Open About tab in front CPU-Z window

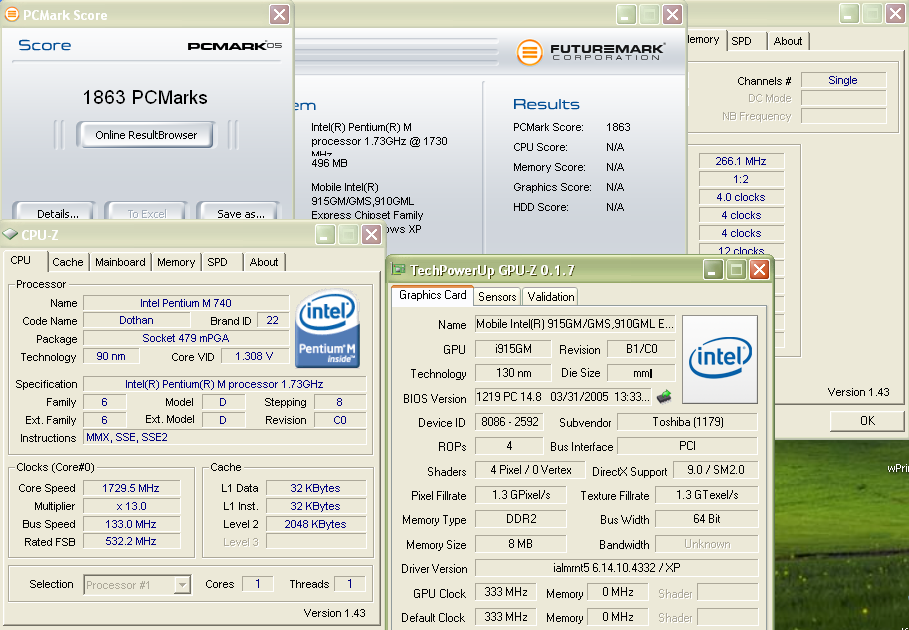[264, 262]
